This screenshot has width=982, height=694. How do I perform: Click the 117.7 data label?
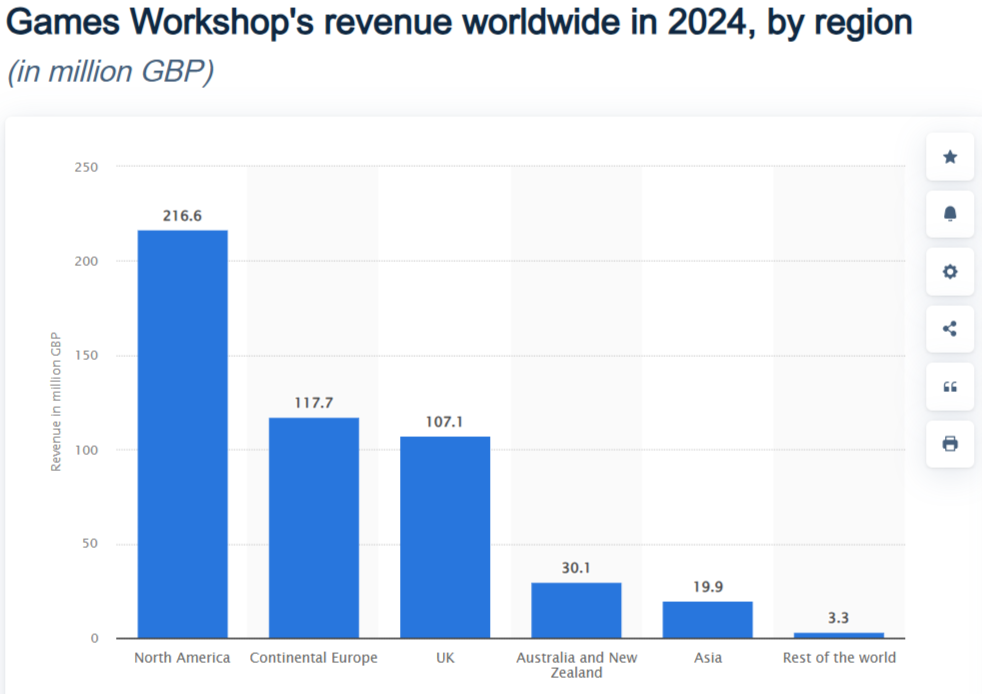(314, 402)
